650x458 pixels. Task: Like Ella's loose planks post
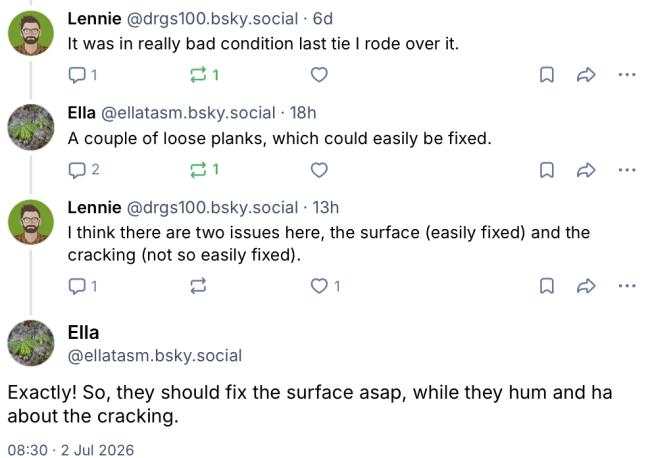319,170
